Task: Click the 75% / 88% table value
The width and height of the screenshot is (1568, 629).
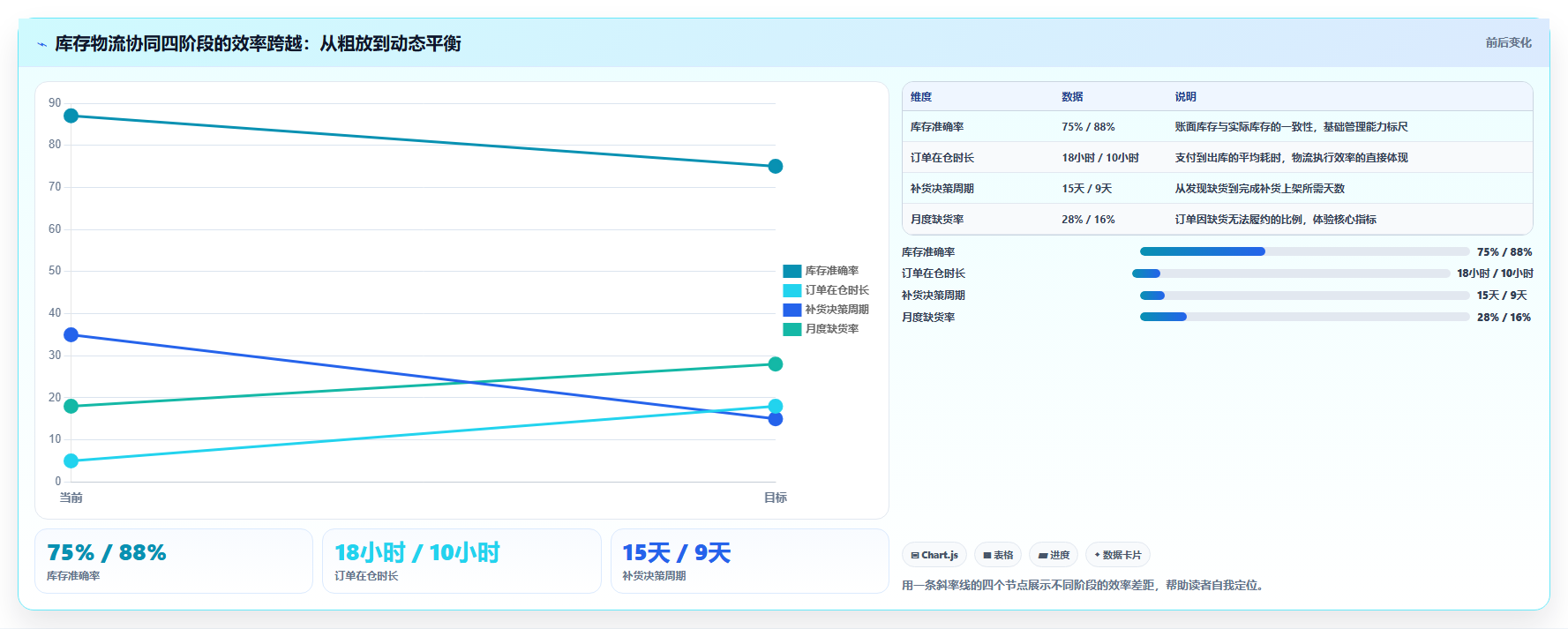Action: 1088,127
